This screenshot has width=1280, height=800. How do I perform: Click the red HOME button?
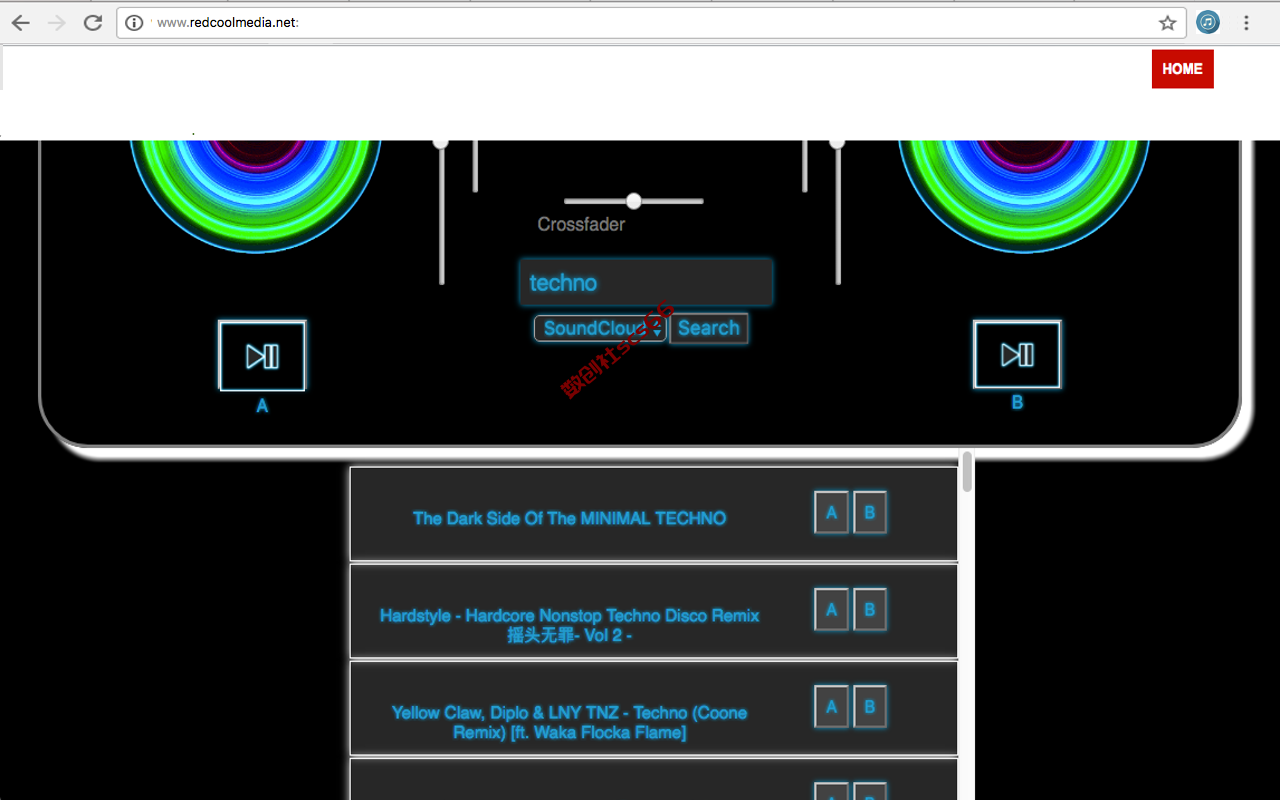[1182, 69]
